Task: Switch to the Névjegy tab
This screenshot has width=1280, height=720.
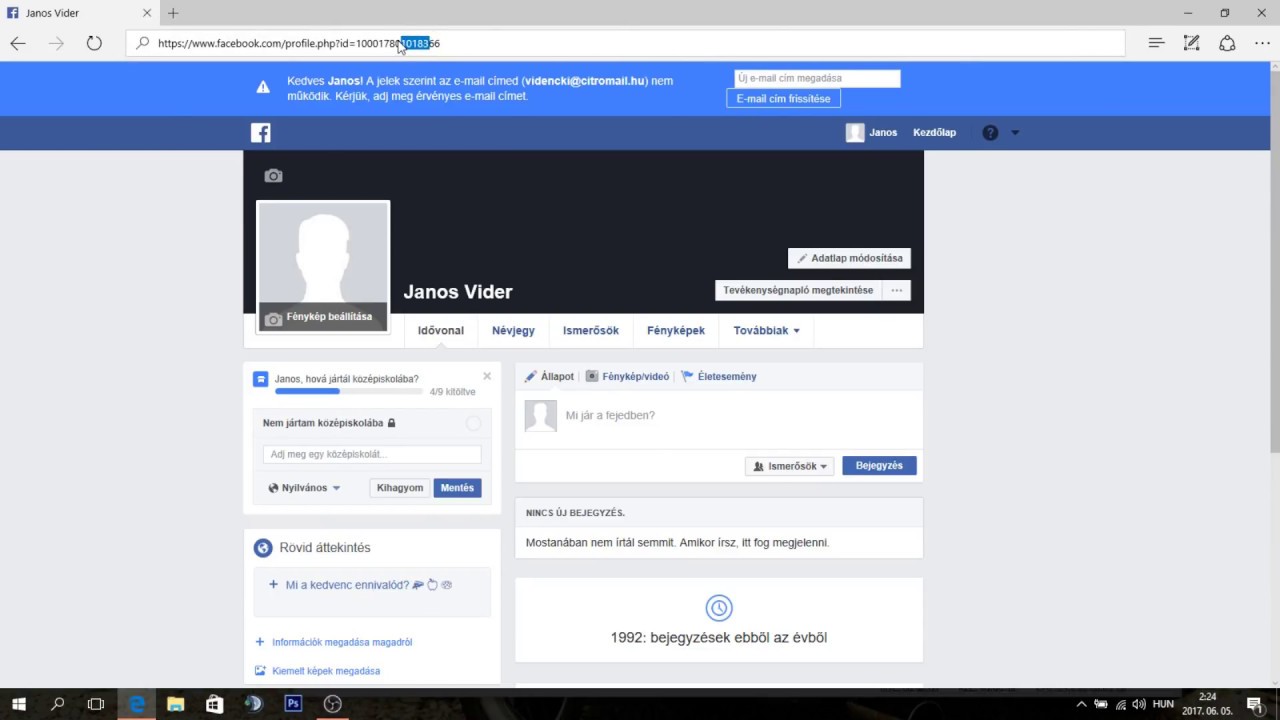Action: click(513, 331)
